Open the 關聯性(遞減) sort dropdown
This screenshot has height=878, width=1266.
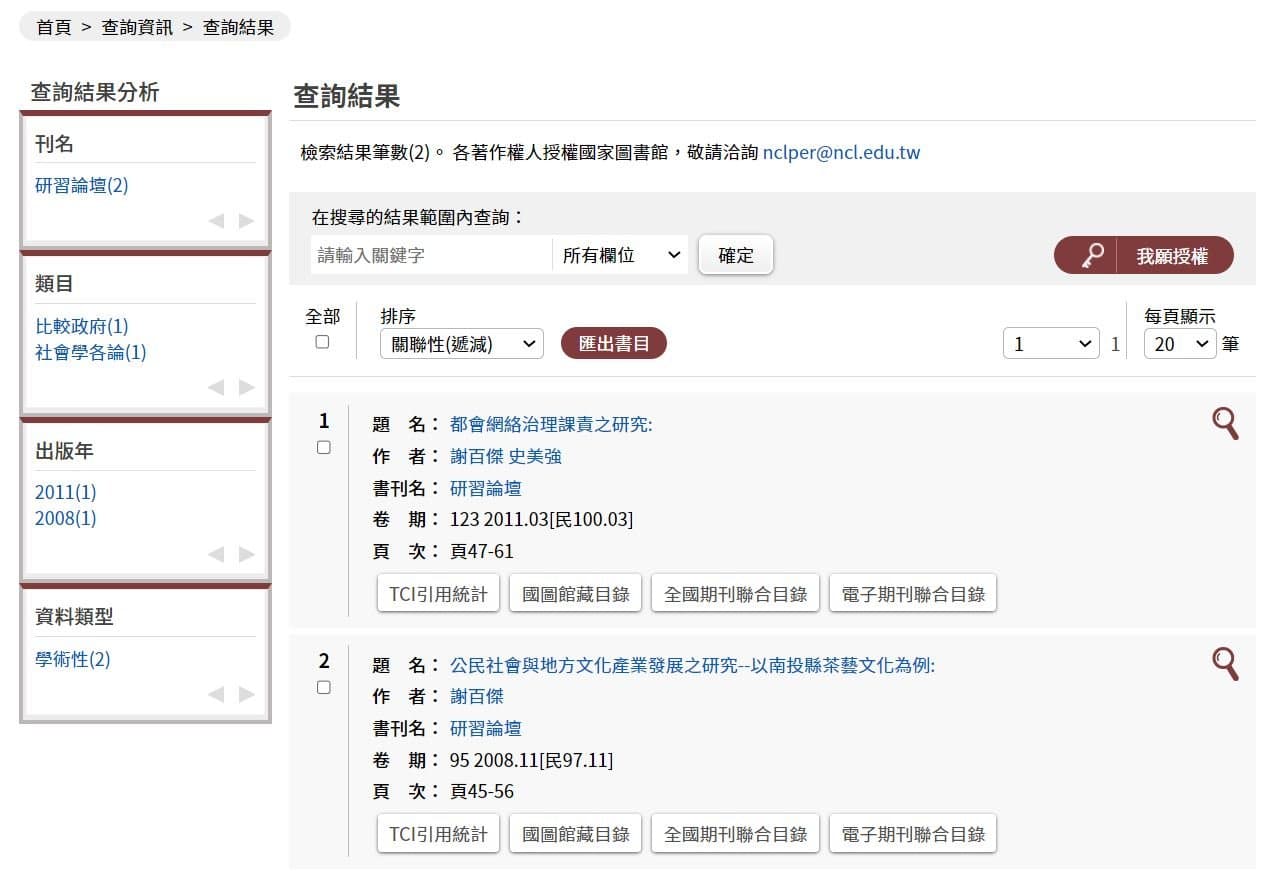pos(462,344)
